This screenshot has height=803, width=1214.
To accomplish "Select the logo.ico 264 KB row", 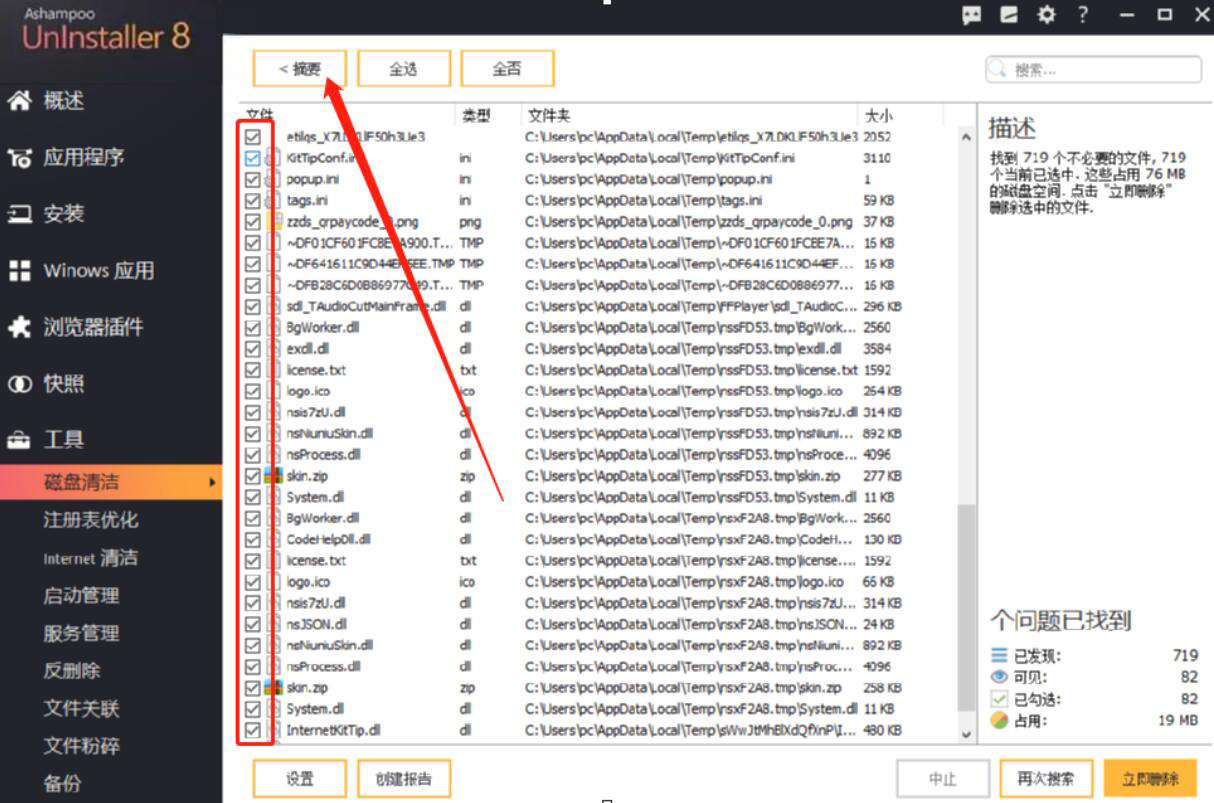I will [600, 391].
